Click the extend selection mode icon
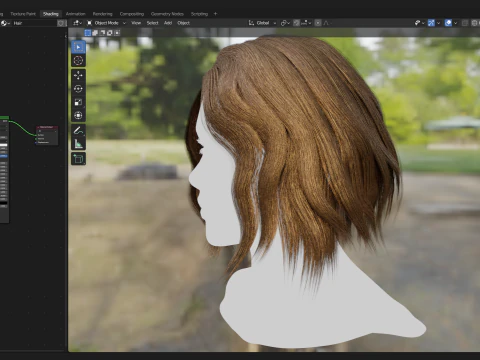 95,33
